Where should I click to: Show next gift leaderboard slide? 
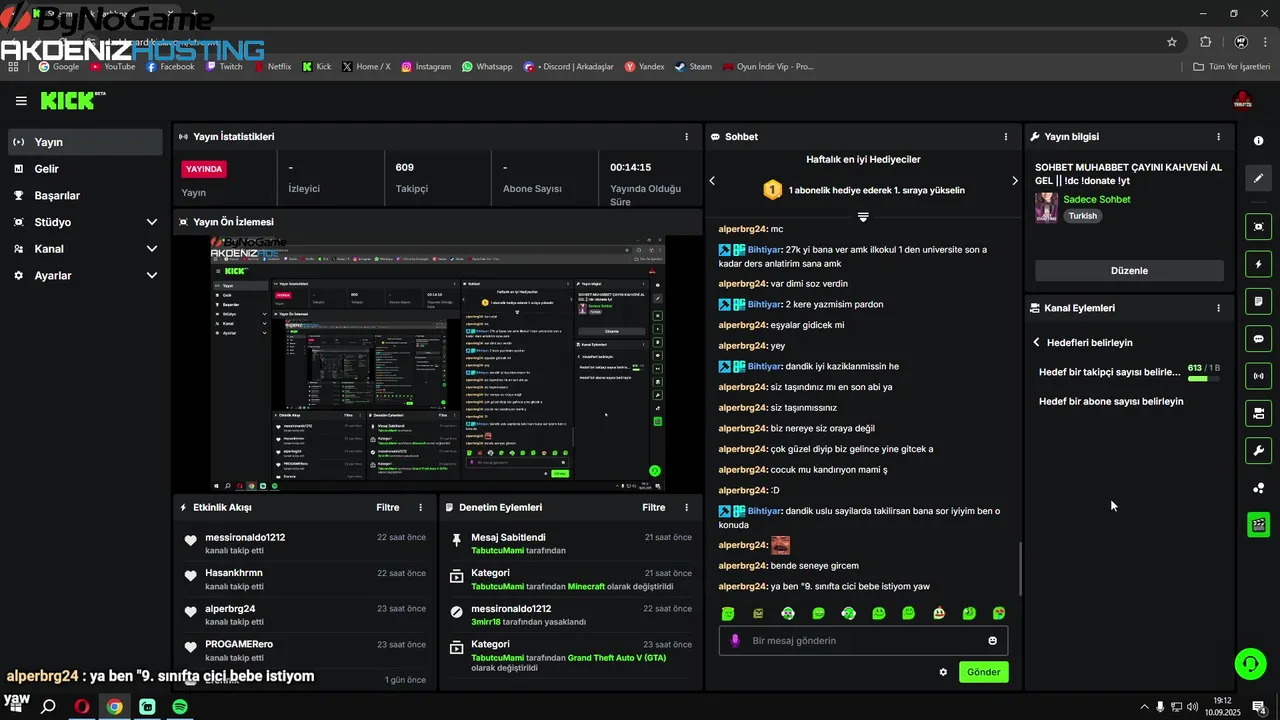pos(1014,181)
